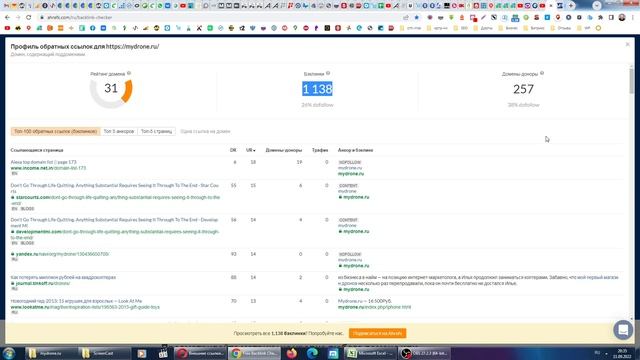The image size is (640, 360).
Task: Open the Windows Start button
Action: coord(9,353)
